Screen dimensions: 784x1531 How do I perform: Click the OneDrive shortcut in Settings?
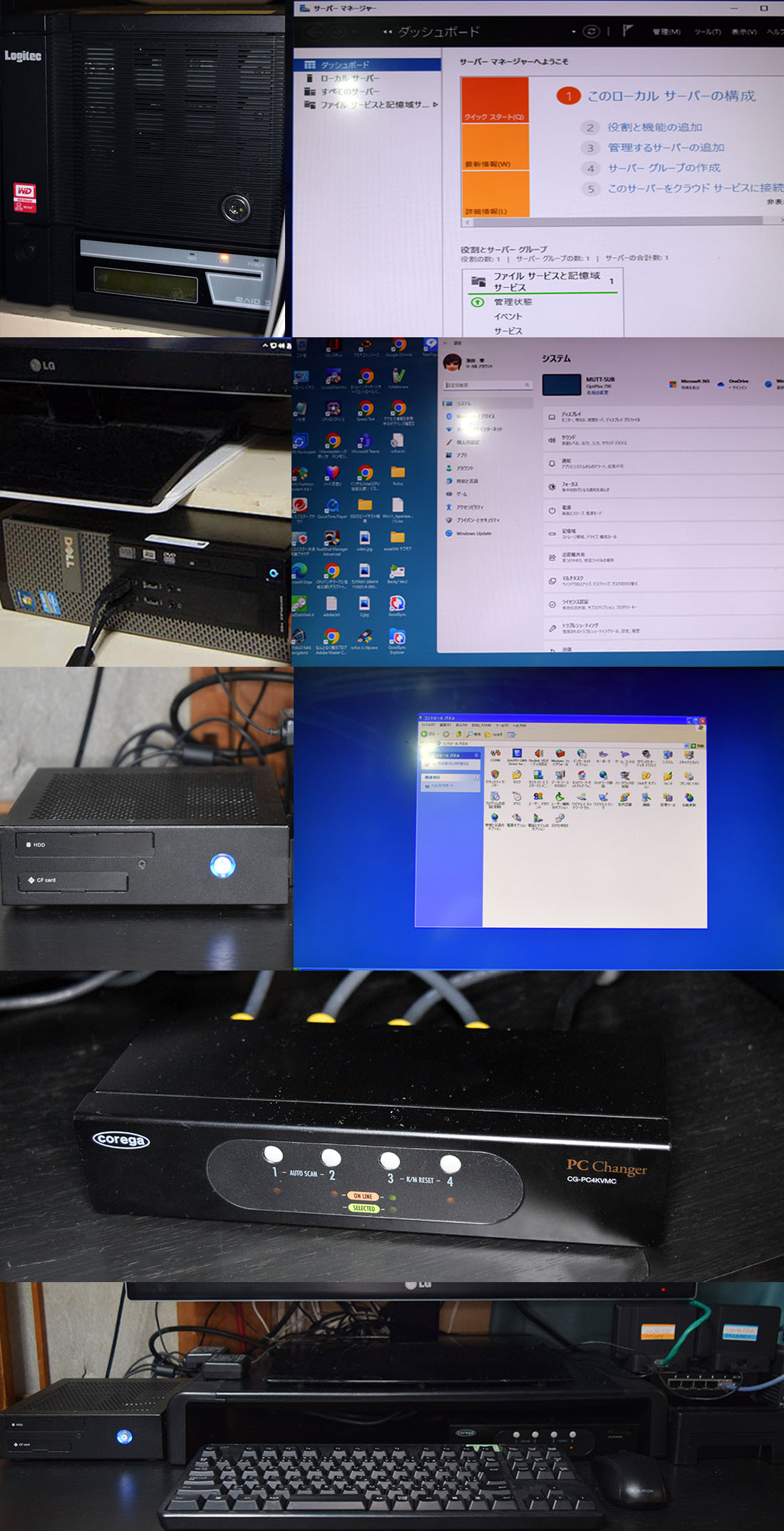[x=733, y=384]
